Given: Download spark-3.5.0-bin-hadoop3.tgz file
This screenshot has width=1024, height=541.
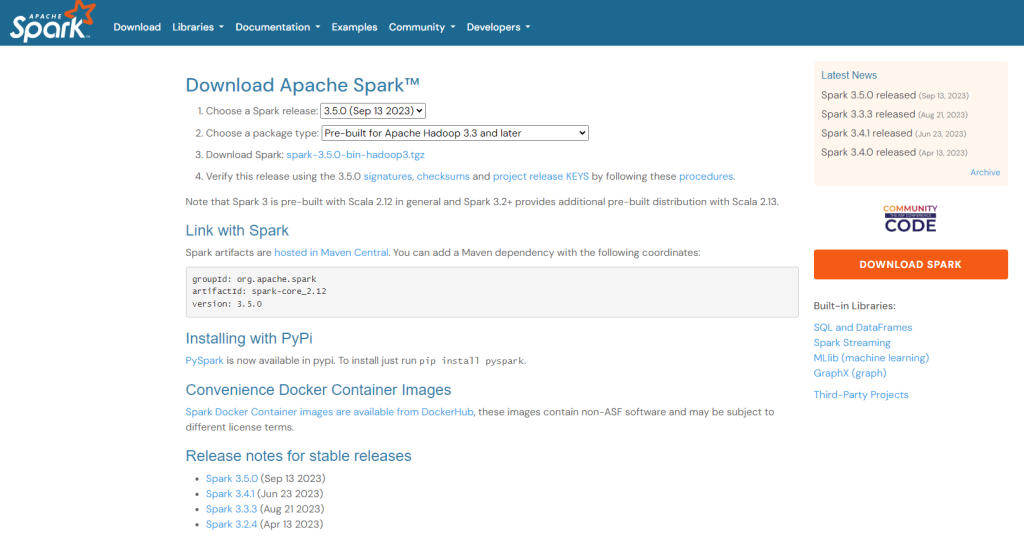Looking at the screenshot, I should point(355,155).
